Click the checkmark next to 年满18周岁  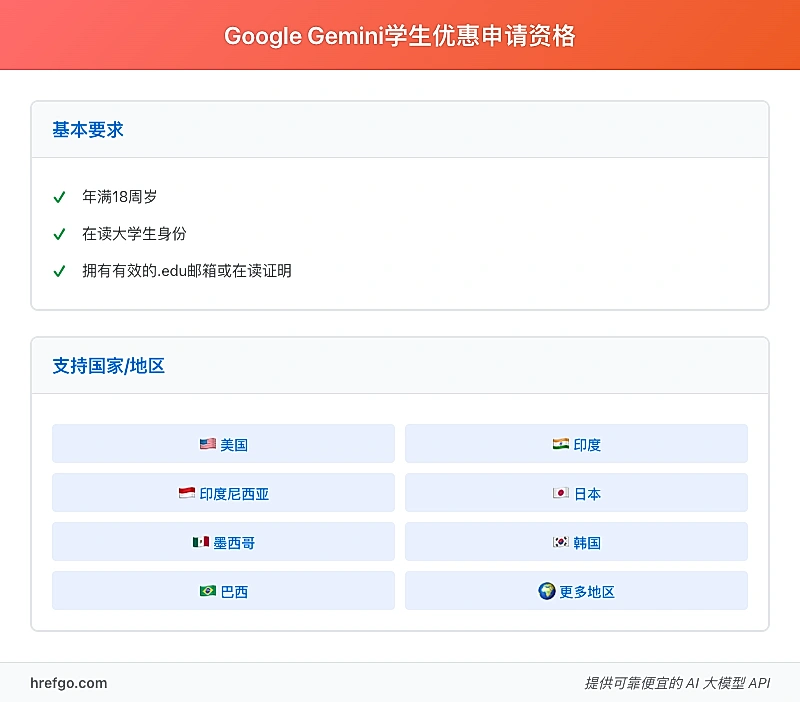coord(60,197)
